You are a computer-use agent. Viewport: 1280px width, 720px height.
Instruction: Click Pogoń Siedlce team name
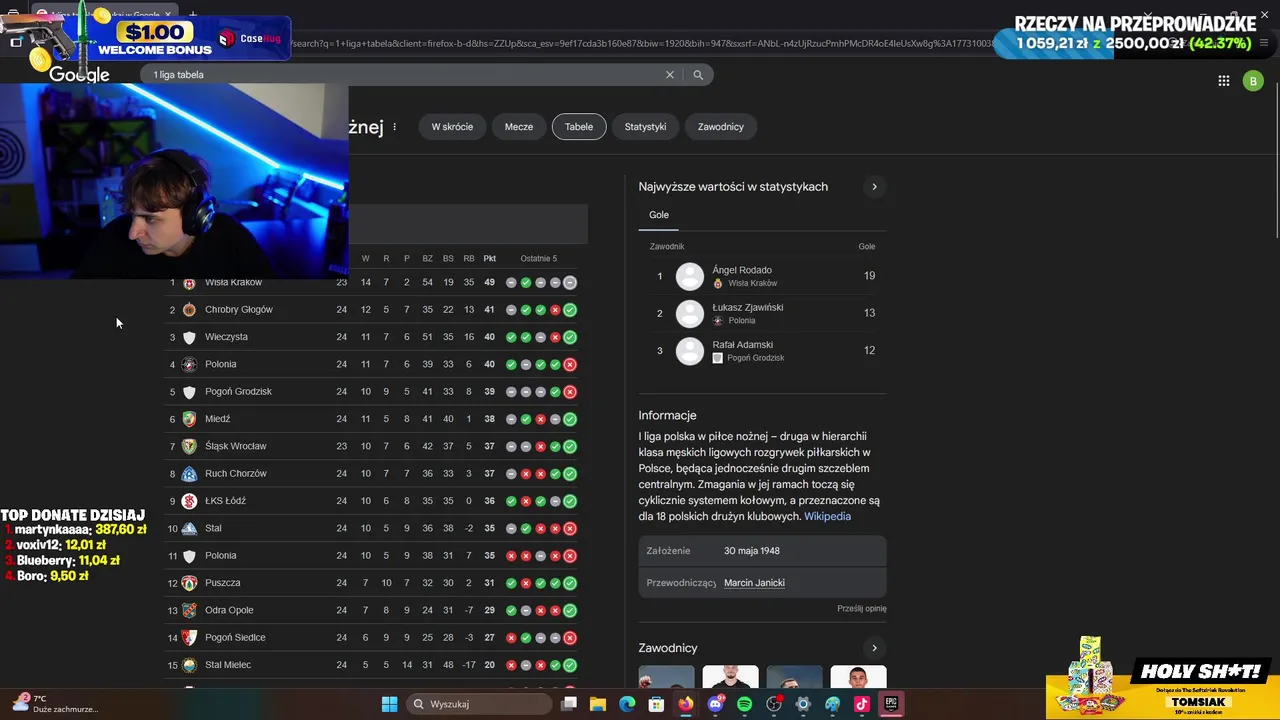(x=235, y=638)
